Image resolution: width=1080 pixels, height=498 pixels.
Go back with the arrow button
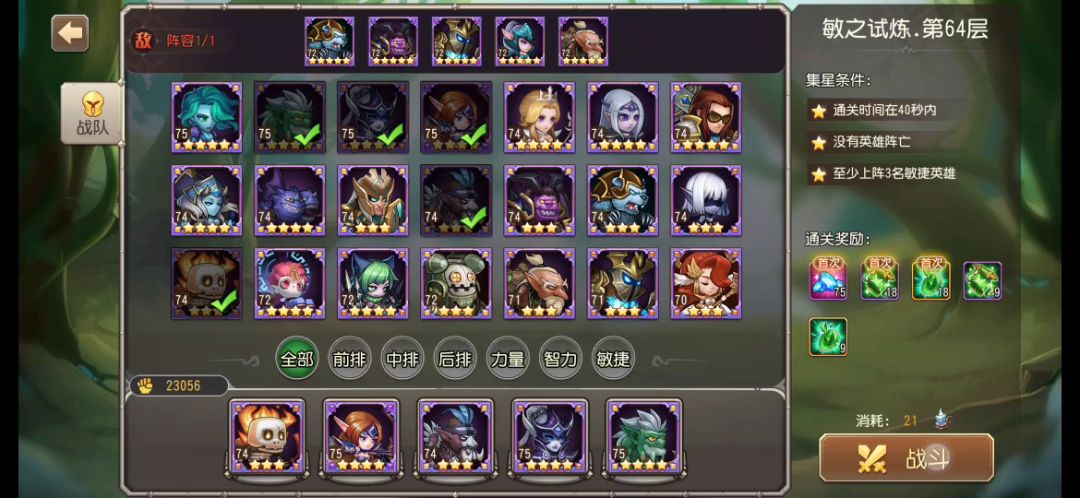click(x=70, y=33)
